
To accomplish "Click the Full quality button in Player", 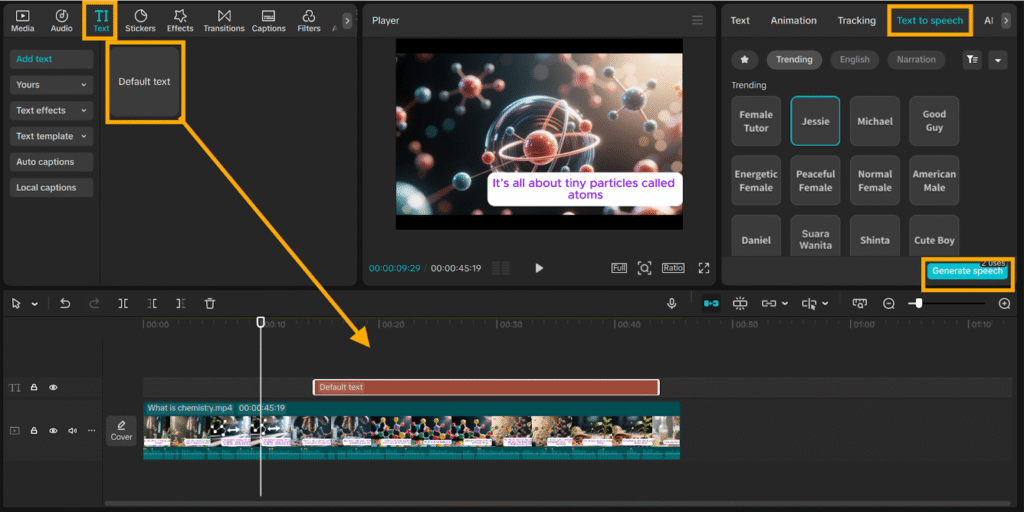I will tap(619, 268).
